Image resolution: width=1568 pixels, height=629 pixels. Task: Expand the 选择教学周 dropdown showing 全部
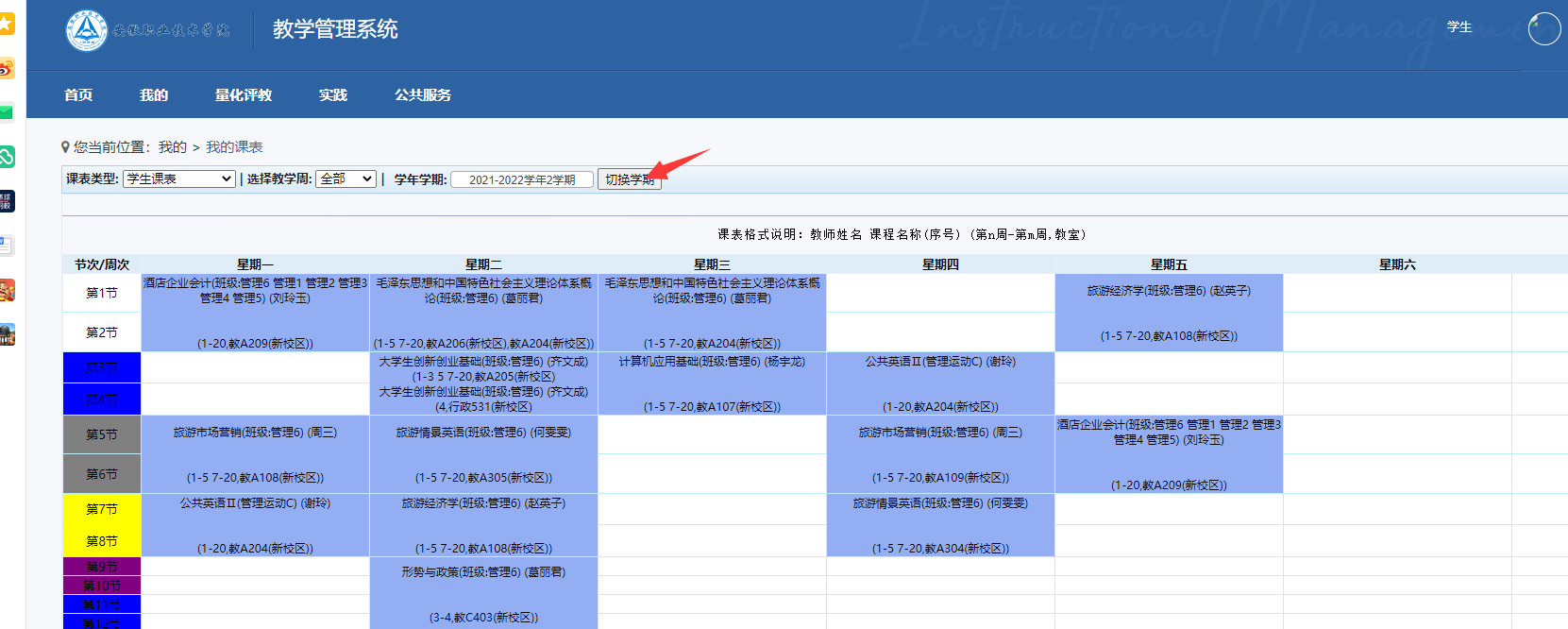346,178
